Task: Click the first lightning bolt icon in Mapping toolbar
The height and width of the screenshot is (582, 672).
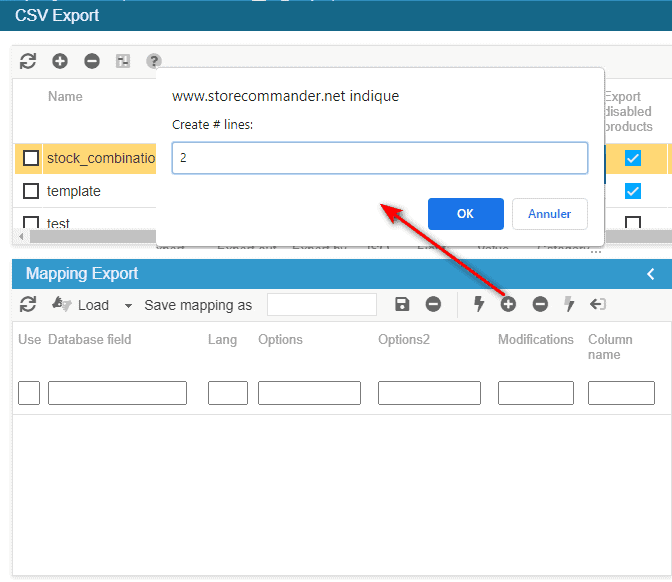Action: (x=479, y=305)
